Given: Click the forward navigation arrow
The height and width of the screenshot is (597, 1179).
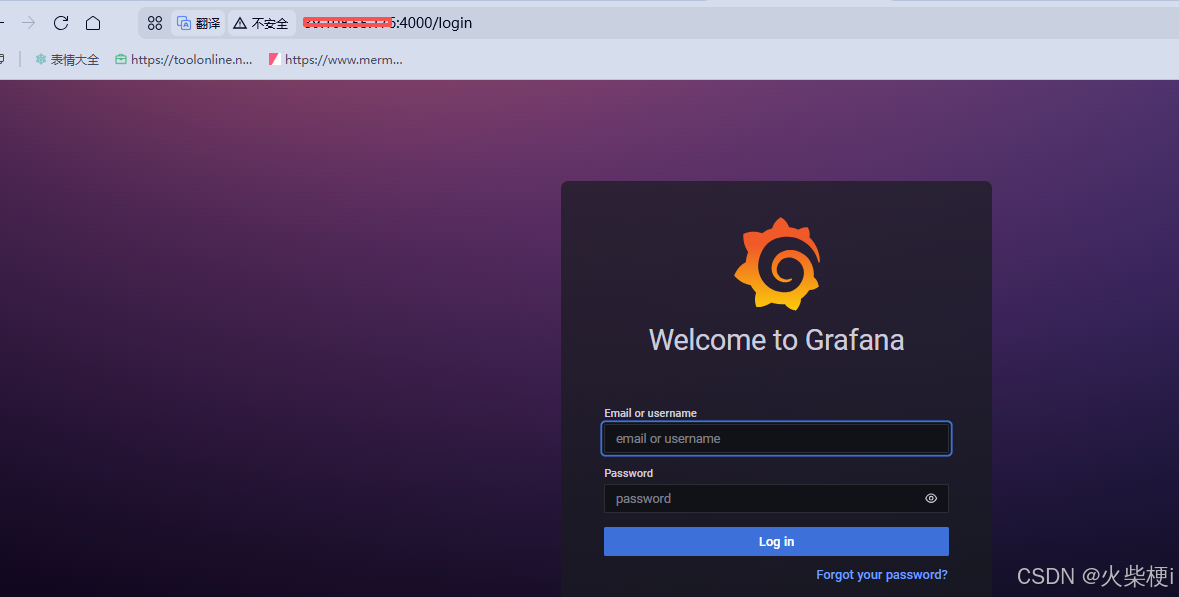Looking at the screenshot, I should [29, 23].
